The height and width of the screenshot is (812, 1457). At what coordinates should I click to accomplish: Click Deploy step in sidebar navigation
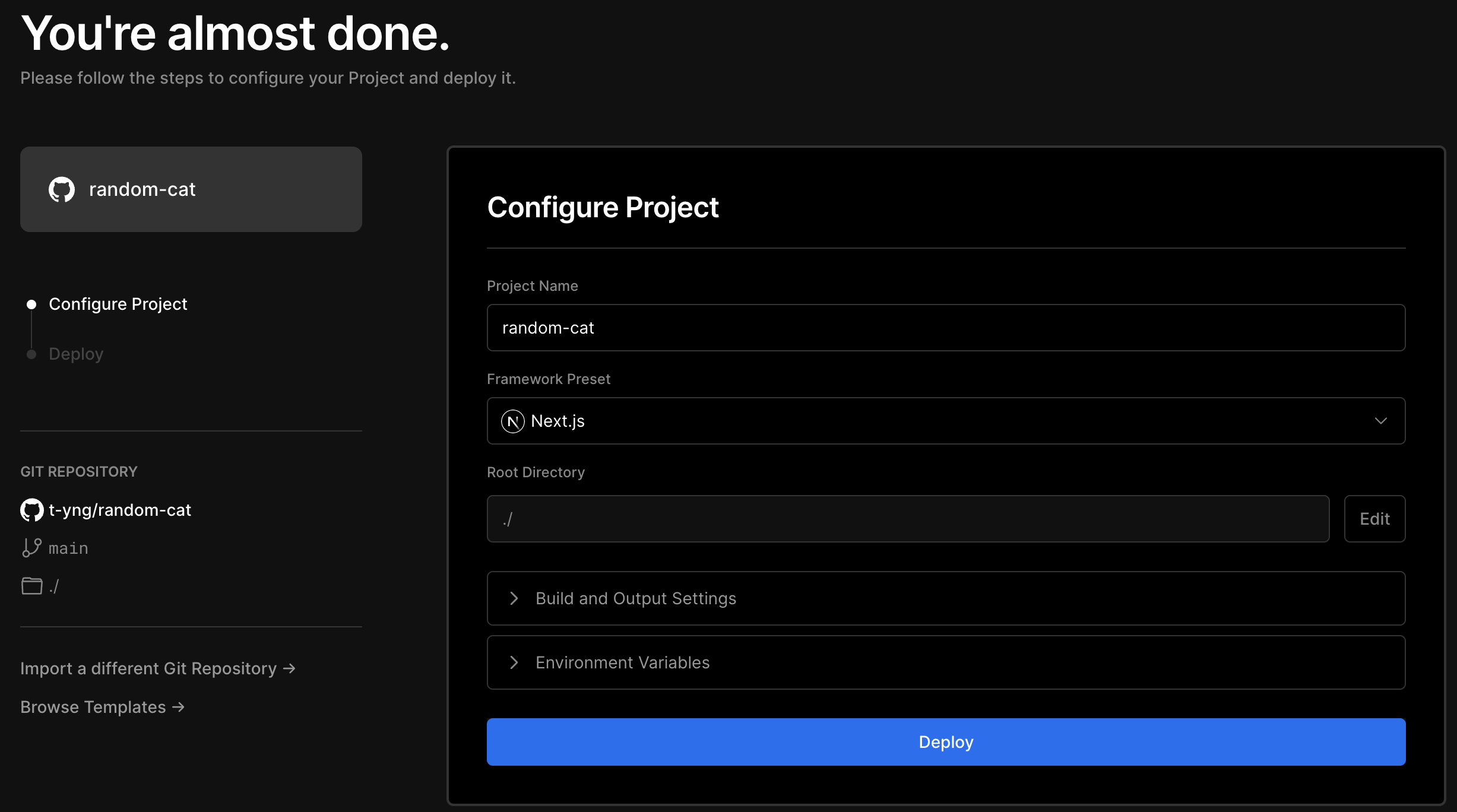[75, 352]
